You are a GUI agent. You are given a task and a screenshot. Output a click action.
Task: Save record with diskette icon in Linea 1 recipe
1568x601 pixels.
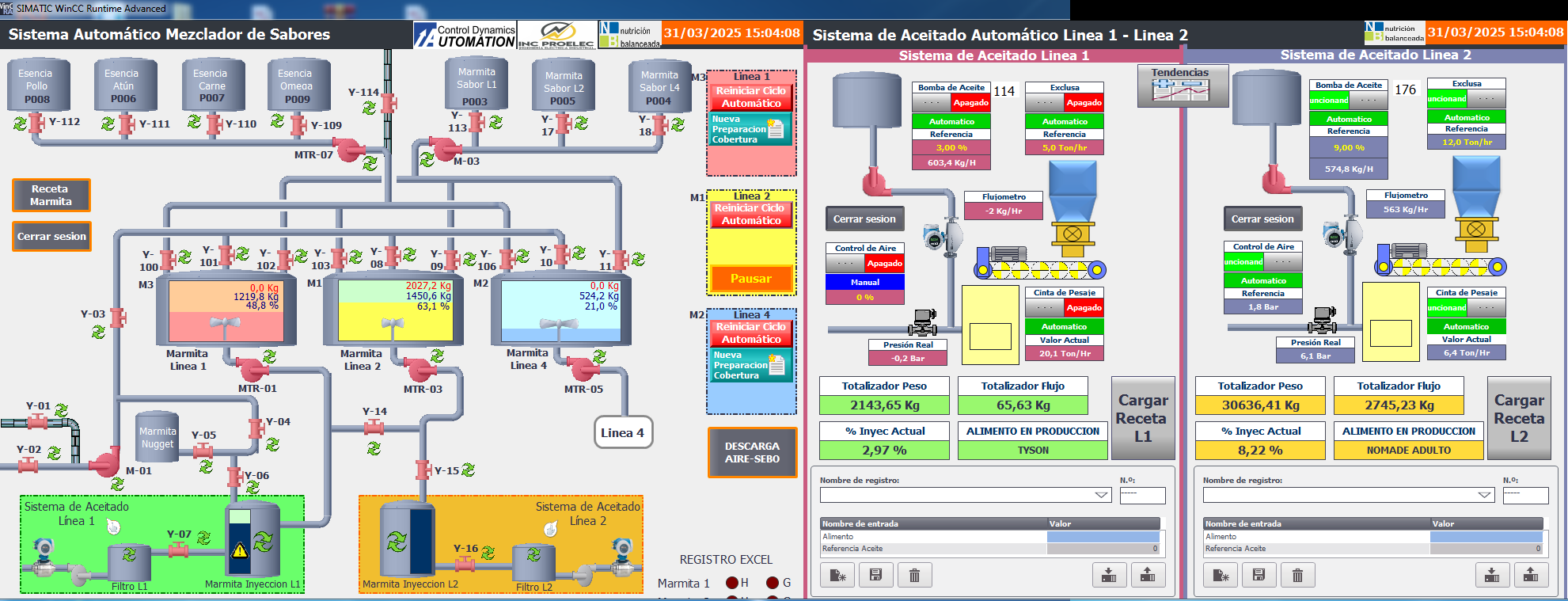pos(875,575)
